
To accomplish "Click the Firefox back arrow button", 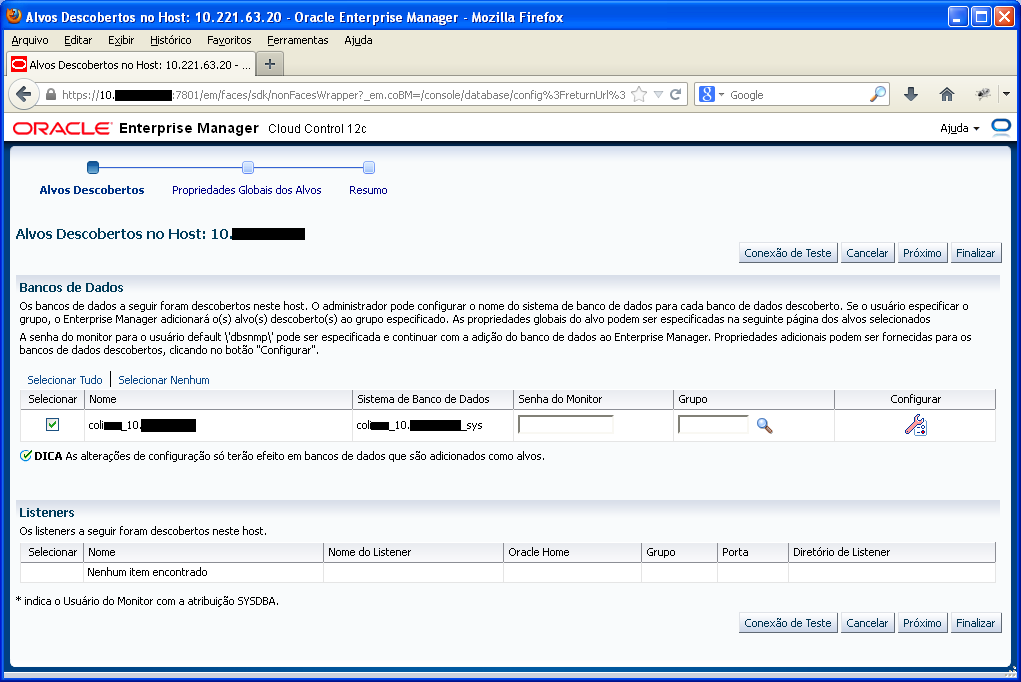I will point(23,94).
